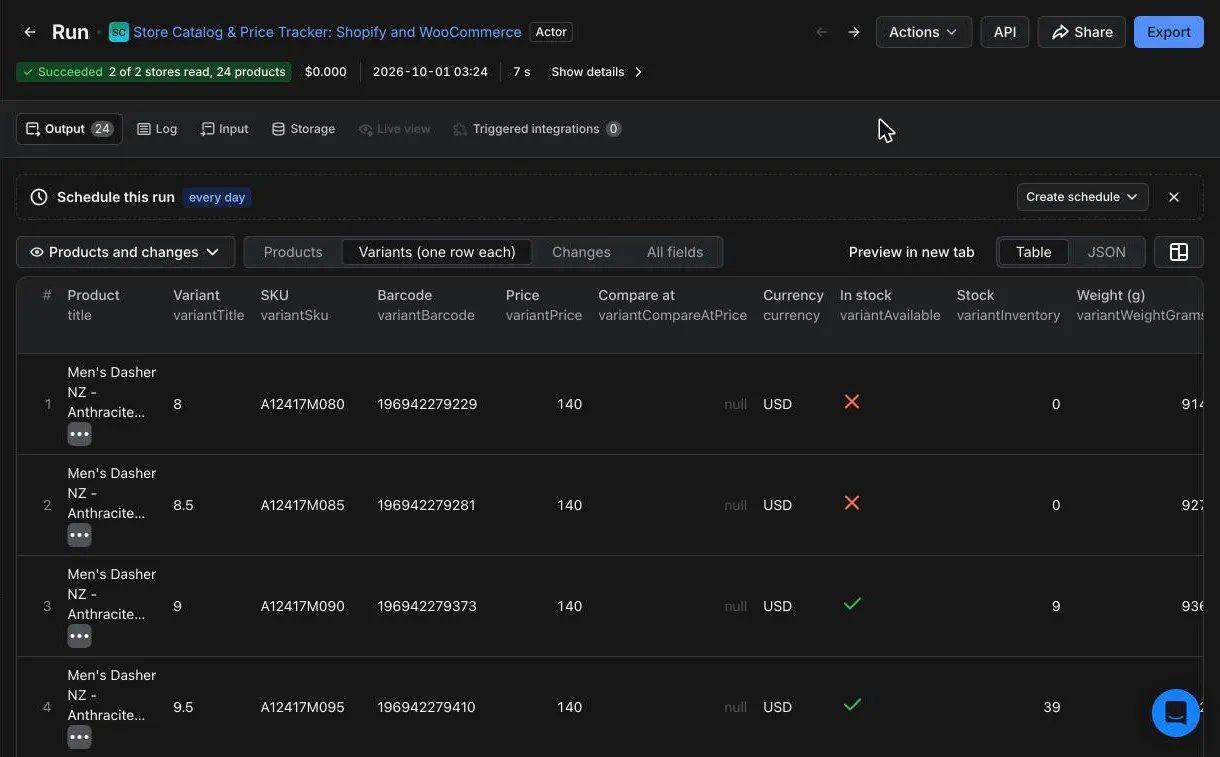Click the Share button
Viewport: 1220px width, 757px height.
click(1082, 32)
